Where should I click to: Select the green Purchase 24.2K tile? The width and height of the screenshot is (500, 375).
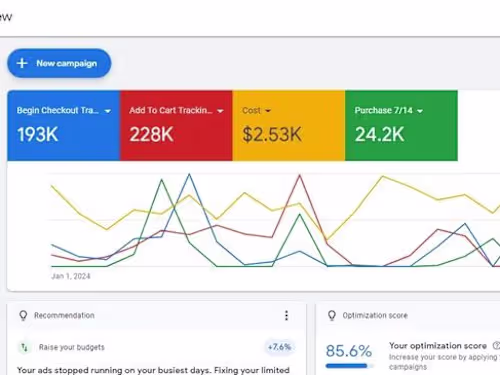click(401, 126)
